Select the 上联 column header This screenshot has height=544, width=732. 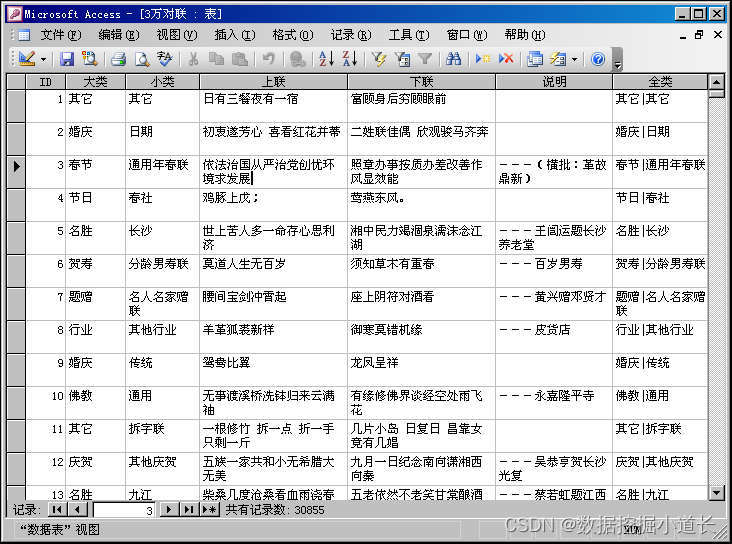[274, 82]
